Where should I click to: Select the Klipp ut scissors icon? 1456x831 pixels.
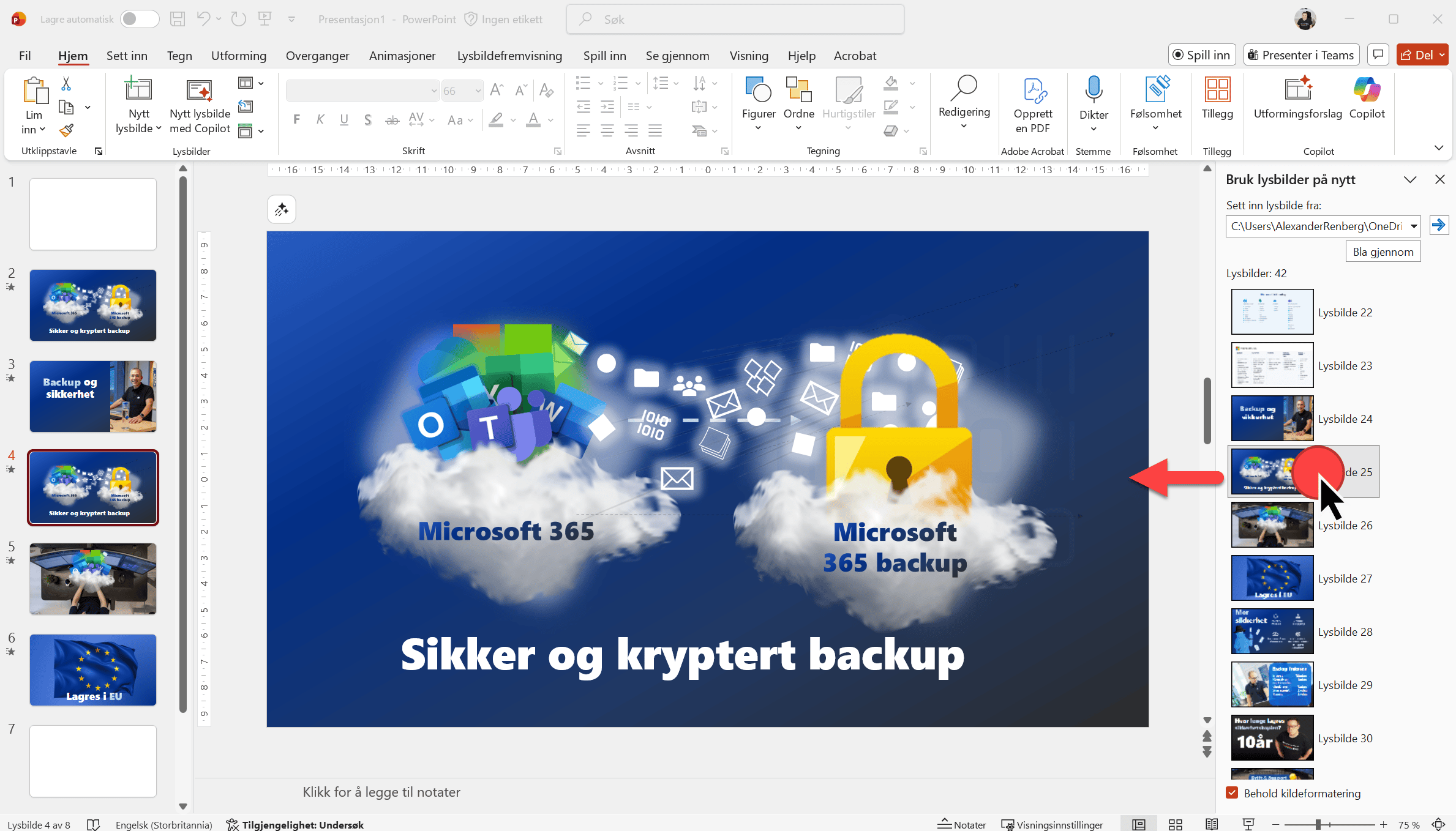point(67,84)
